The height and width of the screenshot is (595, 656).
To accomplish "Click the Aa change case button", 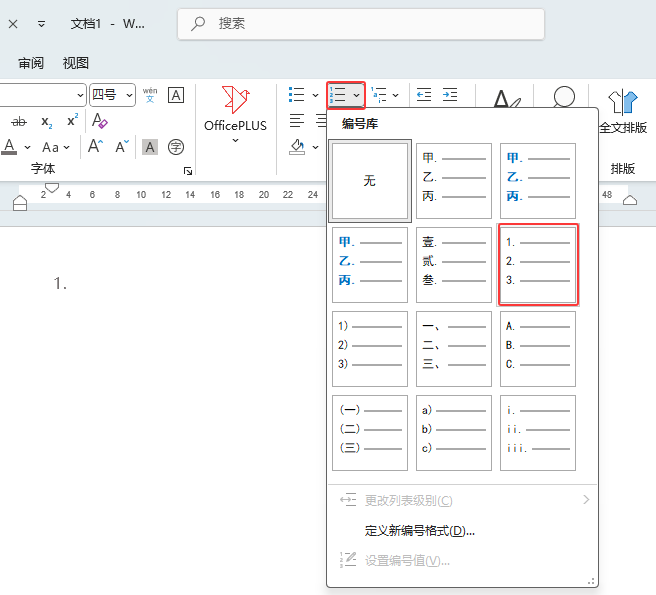I will coord(50,147).
